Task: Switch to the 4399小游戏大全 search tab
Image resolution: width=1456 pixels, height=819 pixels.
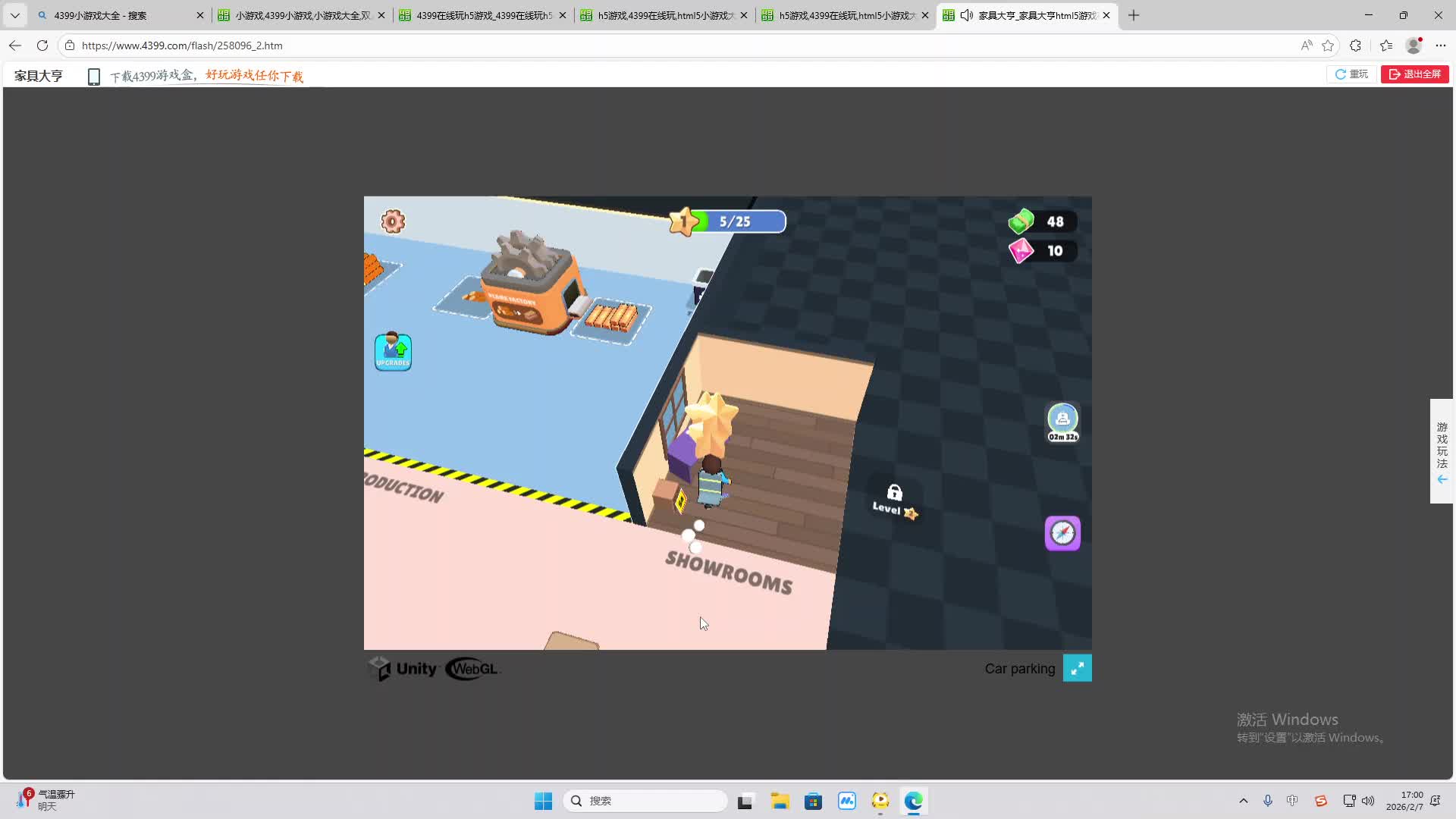Action: pos(114,15)
